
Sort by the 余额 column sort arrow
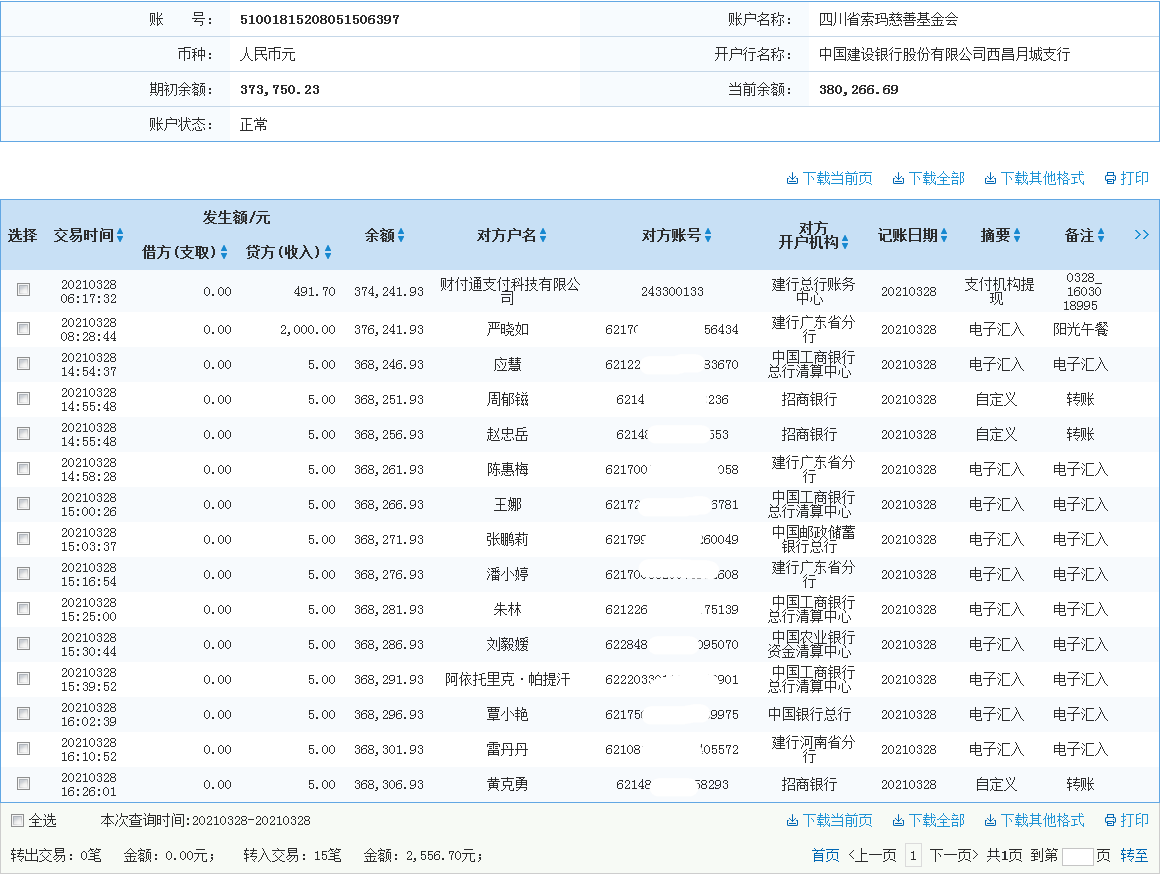(x=400, y=236)
